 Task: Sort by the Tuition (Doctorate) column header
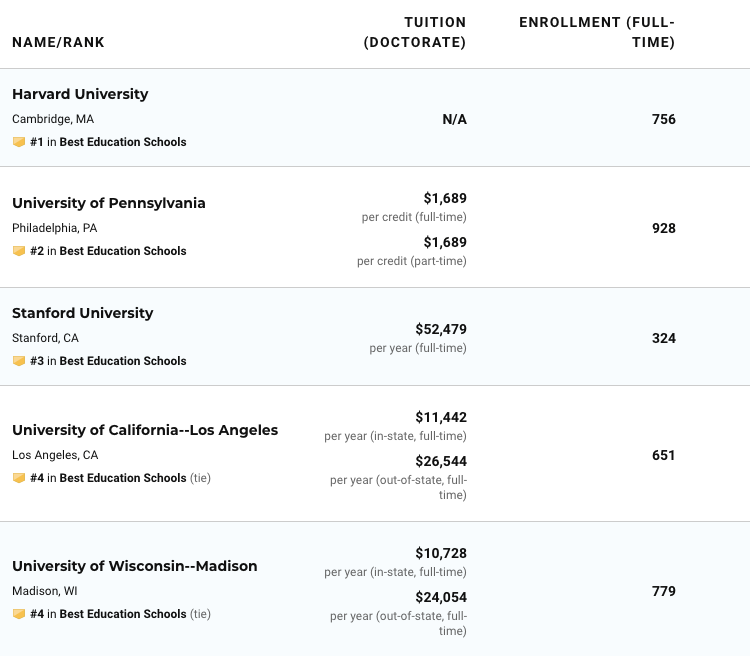(415, 32)
